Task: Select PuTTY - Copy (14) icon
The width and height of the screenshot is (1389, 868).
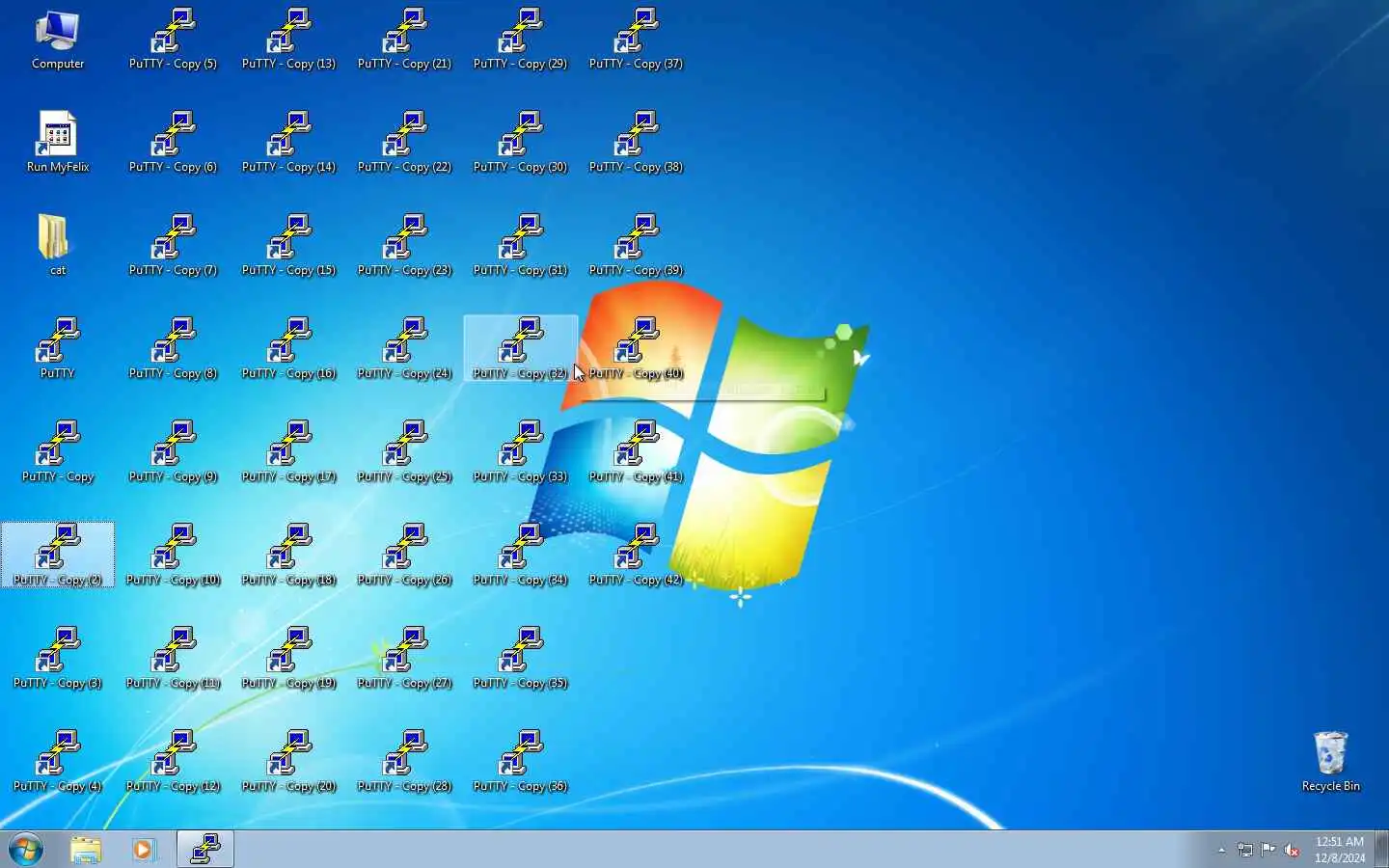Action: (x=289, y=143)
